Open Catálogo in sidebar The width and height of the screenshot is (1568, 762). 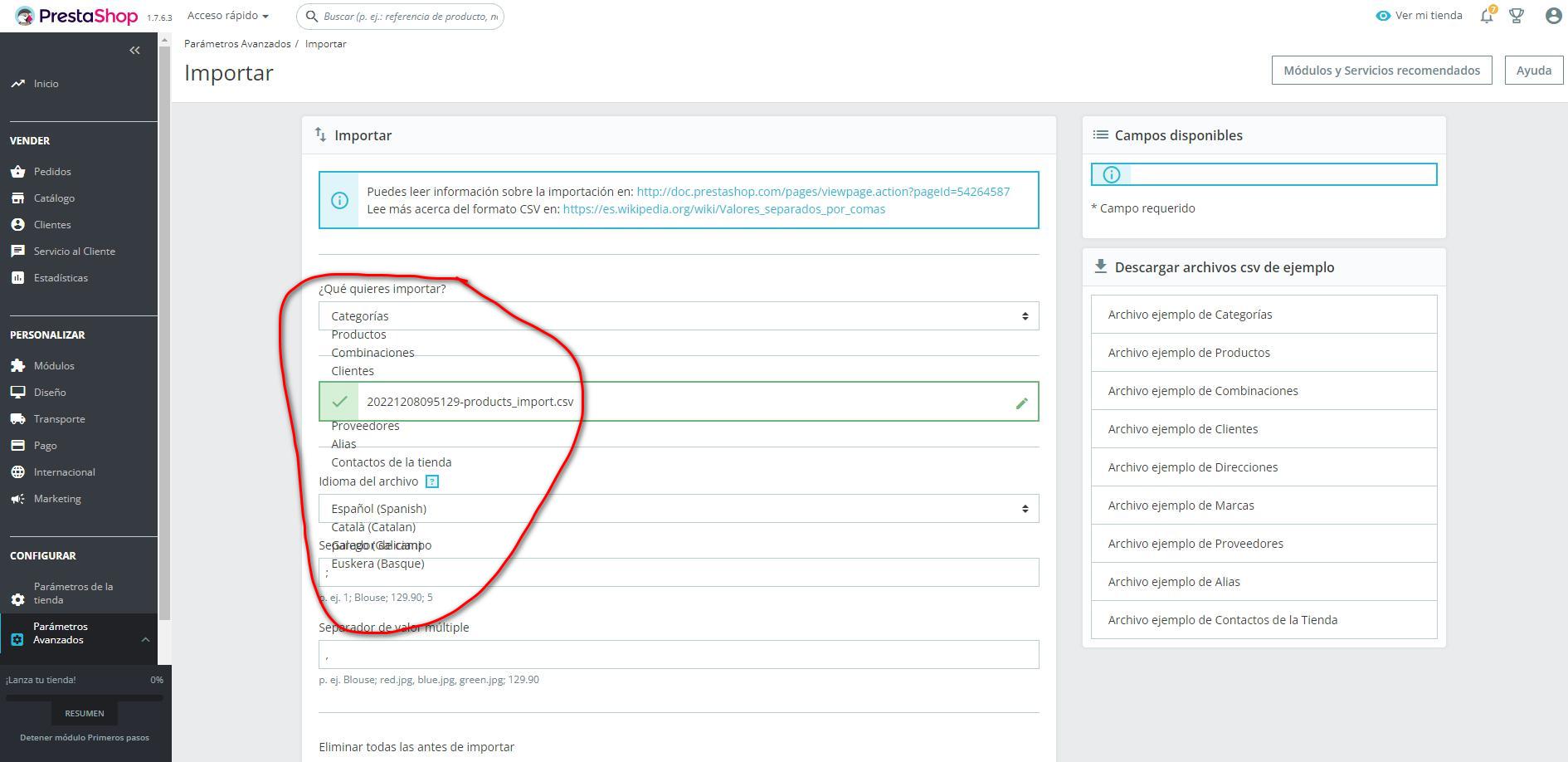(x=54, y=198)
